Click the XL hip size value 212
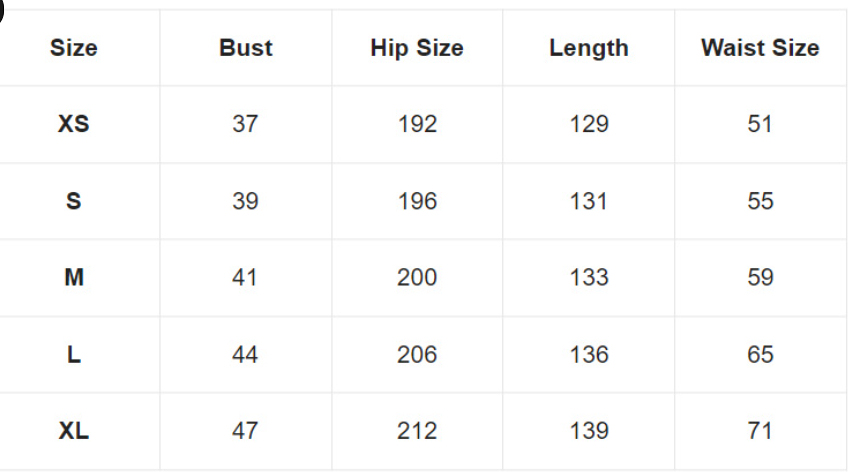 417,431
